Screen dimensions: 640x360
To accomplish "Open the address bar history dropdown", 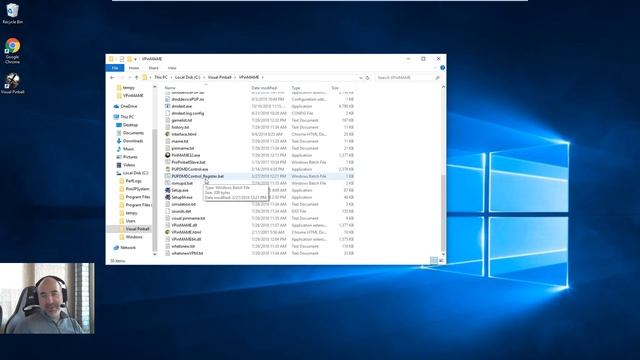I will [361, 78].
